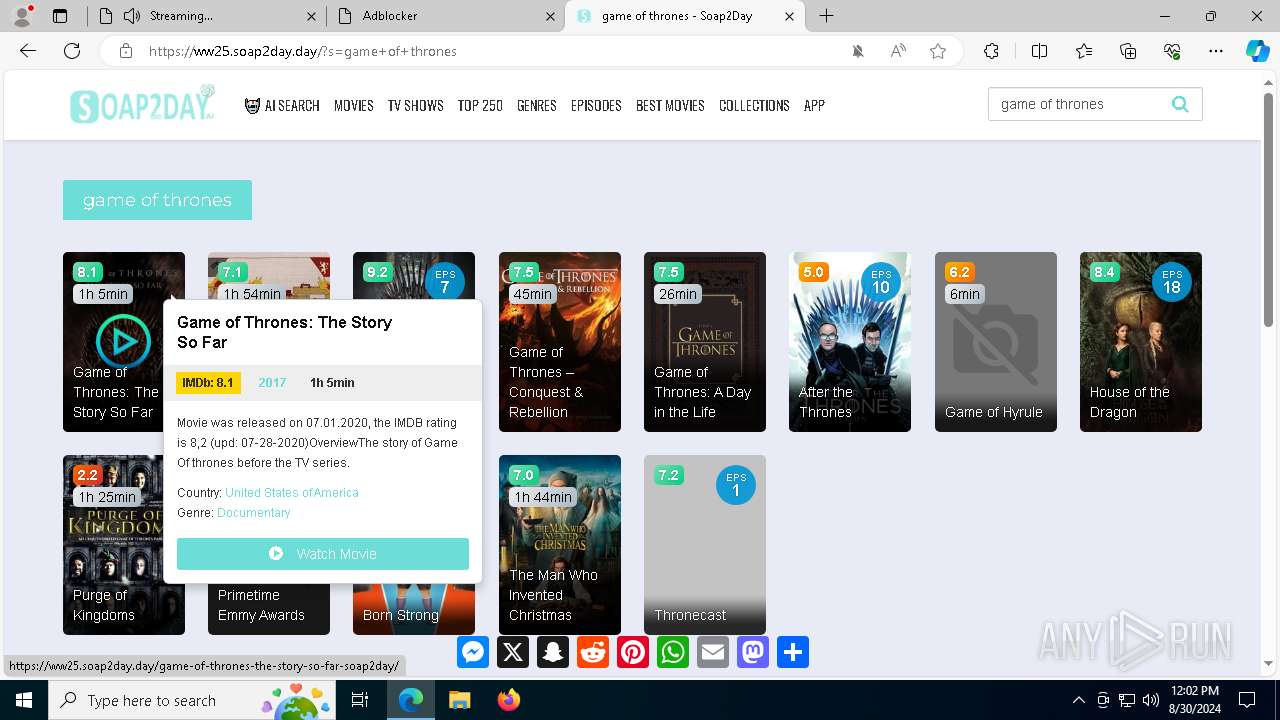Open the Read aloud icon

click(x=898, y=51)
